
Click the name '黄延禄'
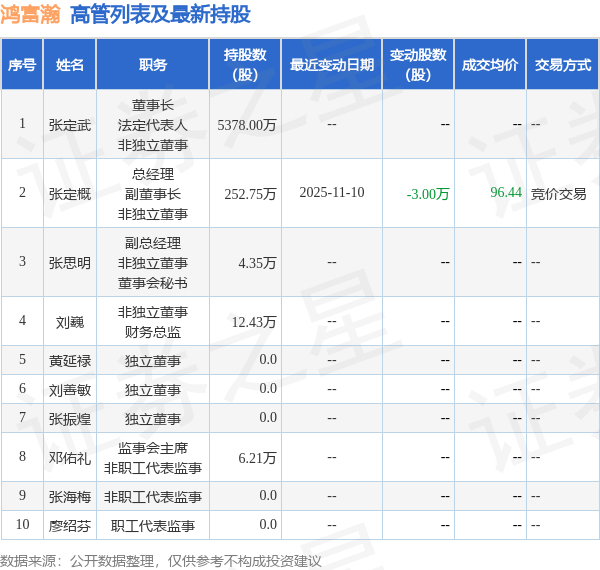pyautogui.click(x=70, y=360)
